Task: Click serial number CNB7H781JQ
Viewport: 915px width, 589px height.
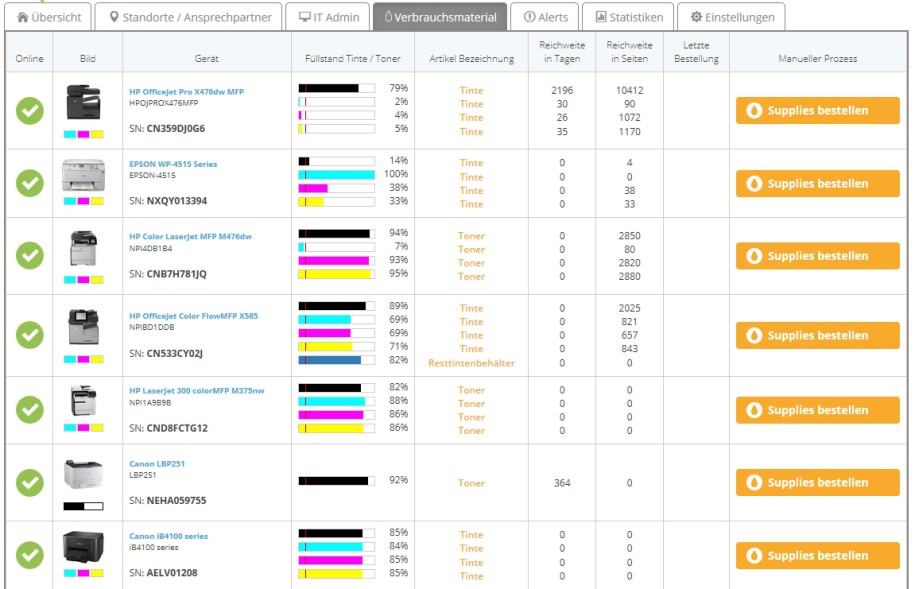Action: (x=176, y=274)
